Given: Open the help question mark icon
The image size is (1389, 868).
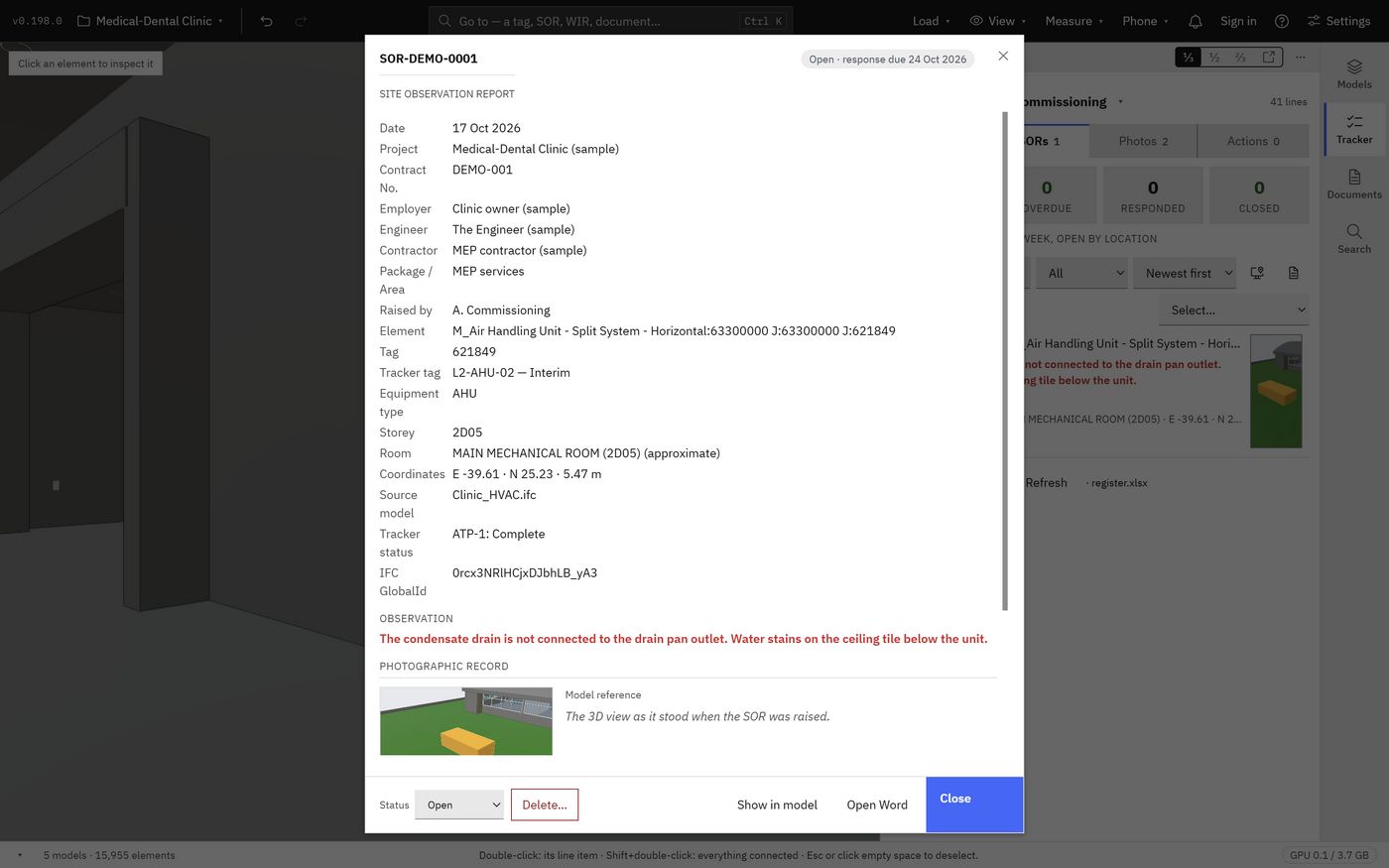Looking at the screenshot, I should [x=1282, y=21].
